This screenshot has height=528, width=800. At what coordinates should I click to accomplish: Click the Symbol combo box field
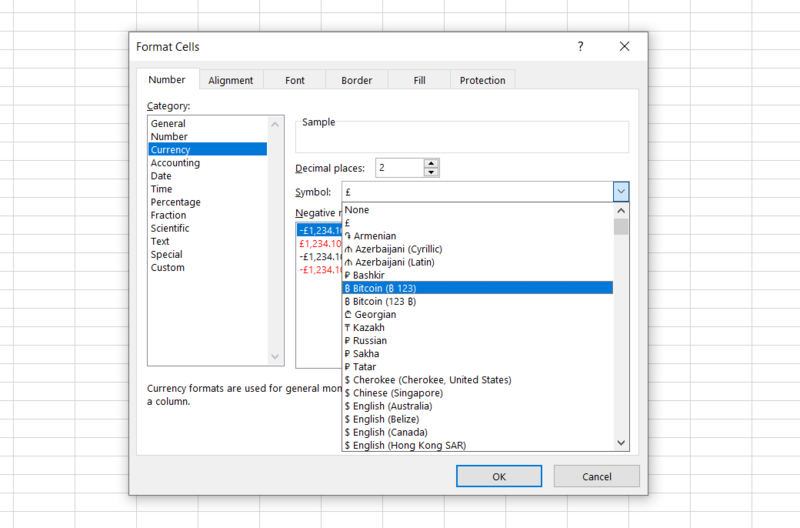pos(478,192)
